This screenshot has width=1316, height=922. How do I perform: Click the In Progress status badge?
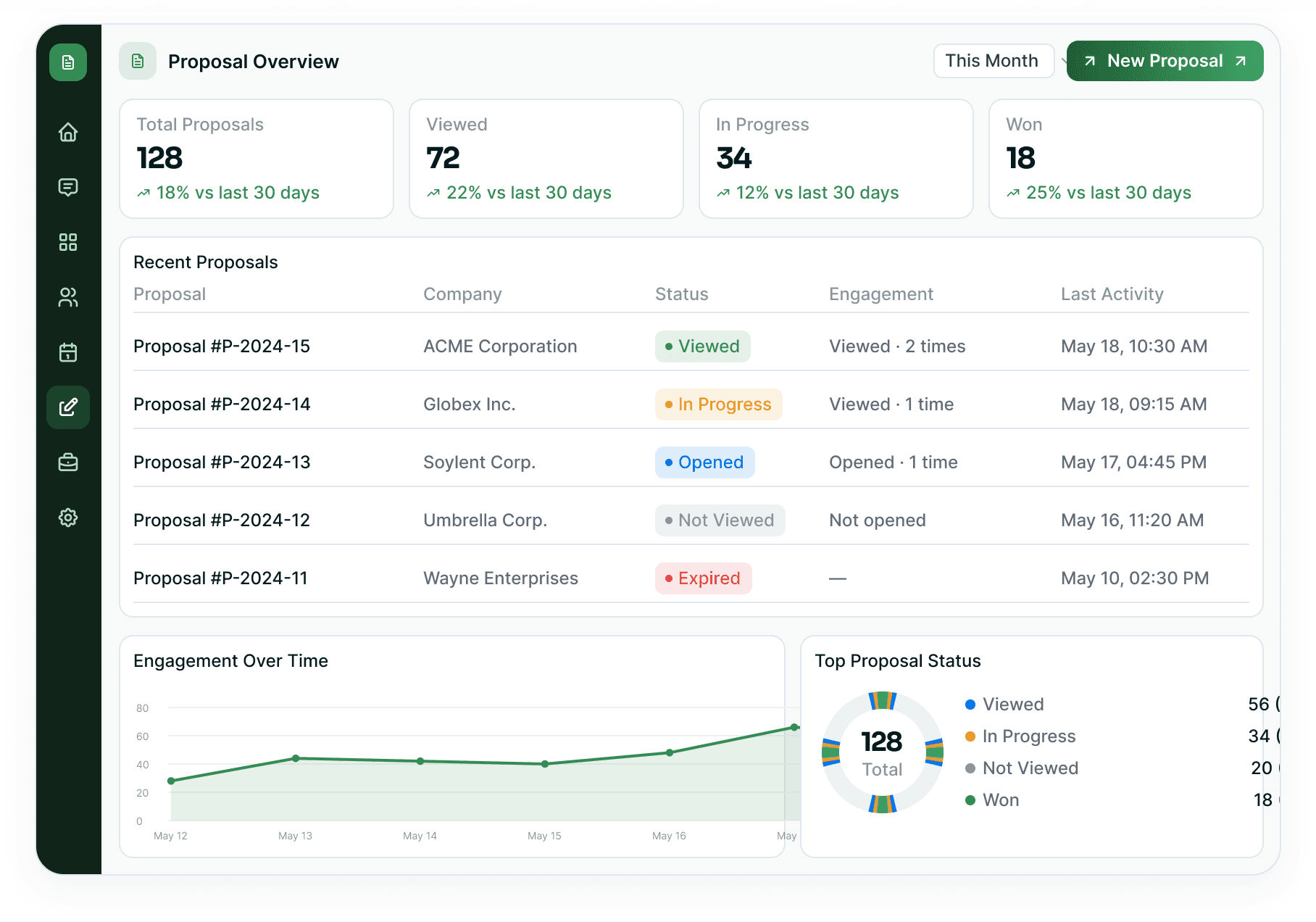pyautogui.click(x=718, y=404)
